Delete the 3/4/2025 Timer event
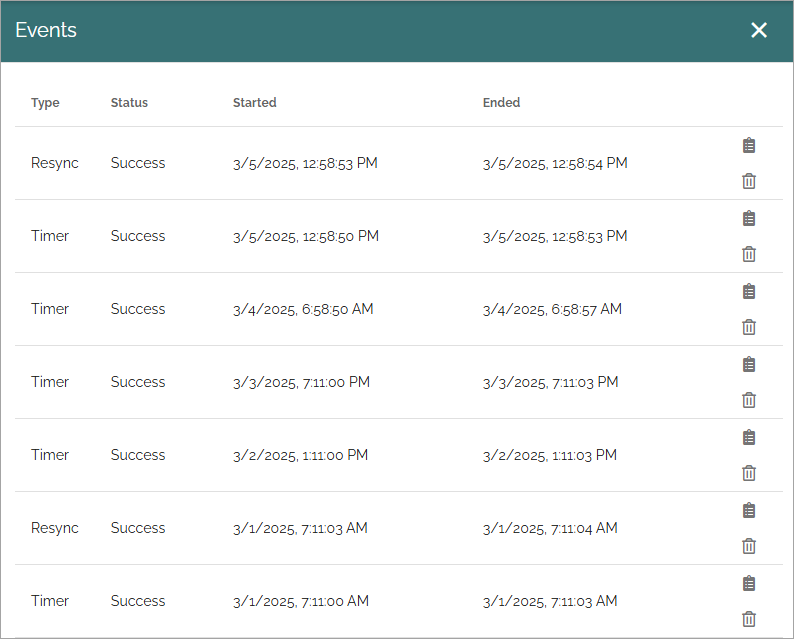Image resolution: width=794 pixels, height=639 pixels. 749,327
